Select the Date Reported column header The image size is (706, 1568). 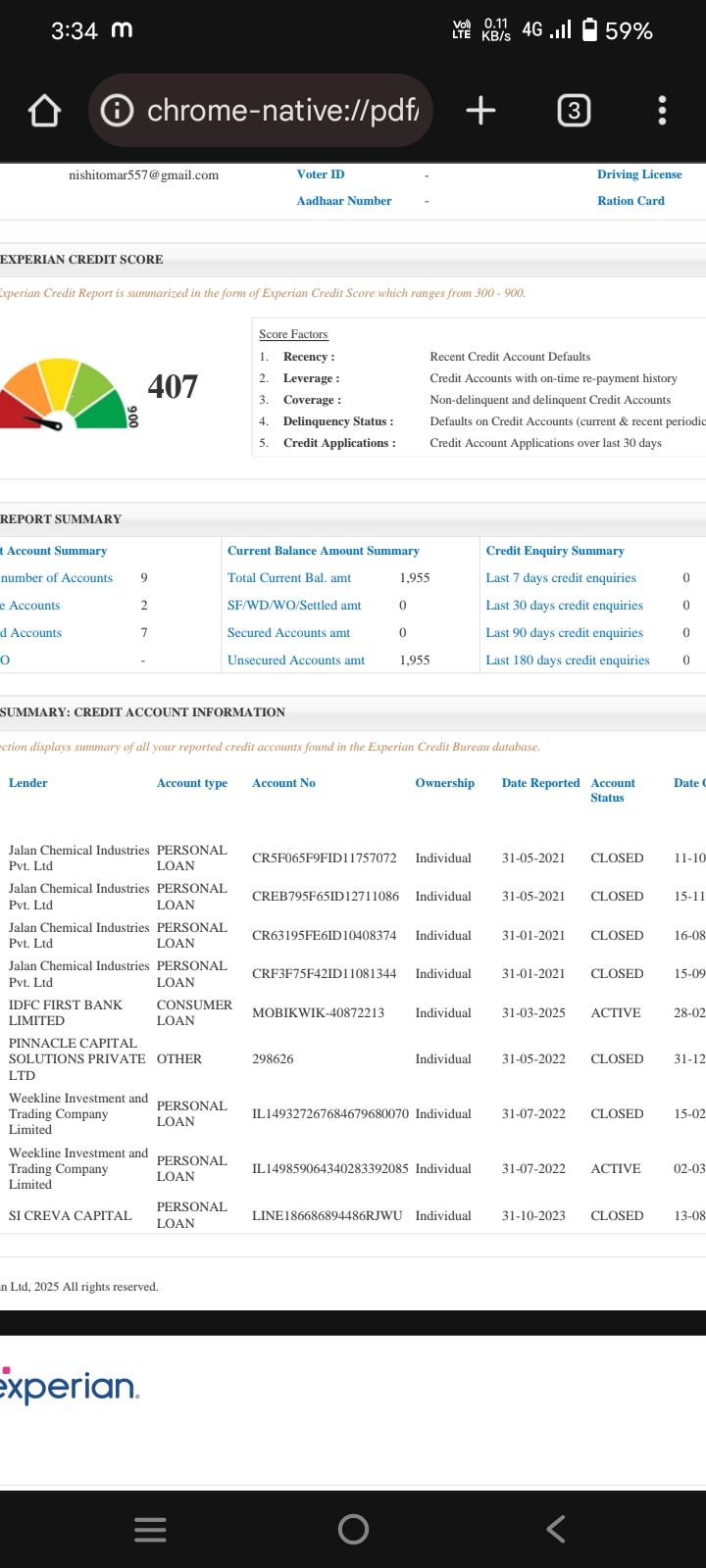[x=540, y=783]
